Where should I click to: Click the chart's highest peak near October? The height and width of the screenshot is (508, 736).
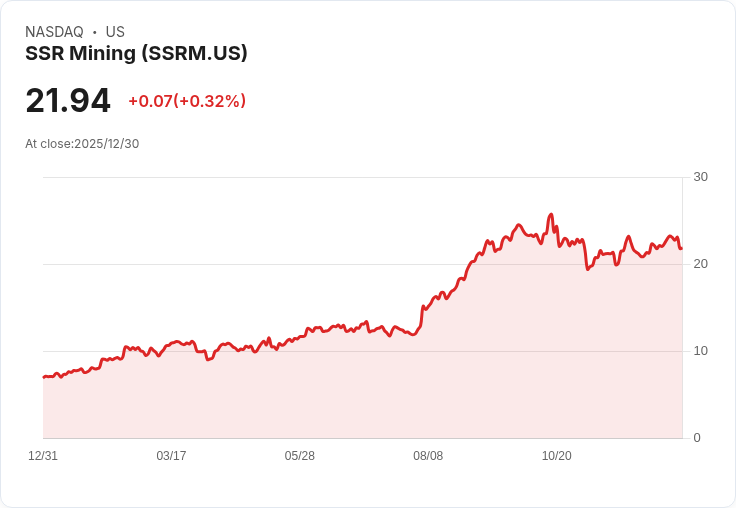(x=551, y=215)
